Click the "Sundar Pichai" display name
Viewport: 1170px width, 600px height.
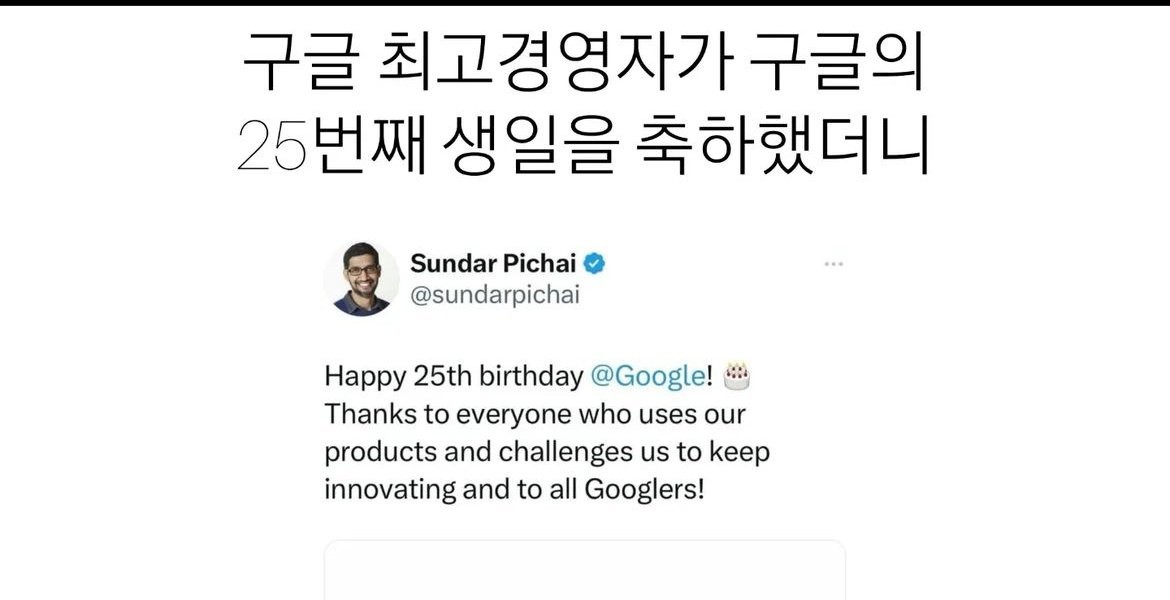[493, 263]
